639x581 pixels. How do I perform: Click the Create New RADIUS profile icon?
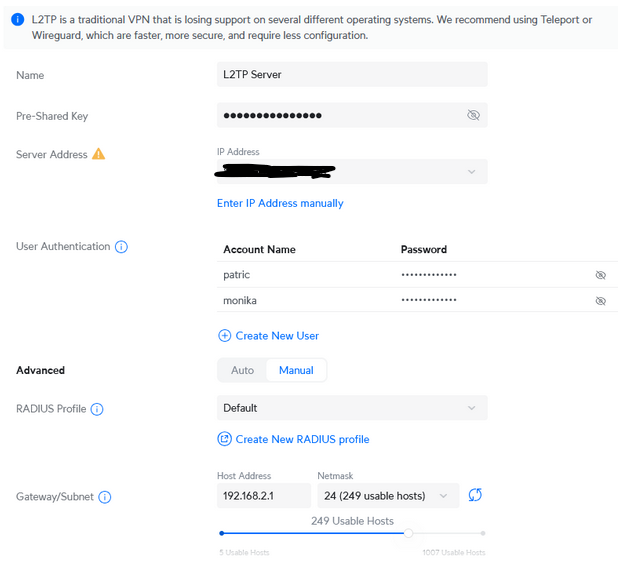(x=224, y=439)
